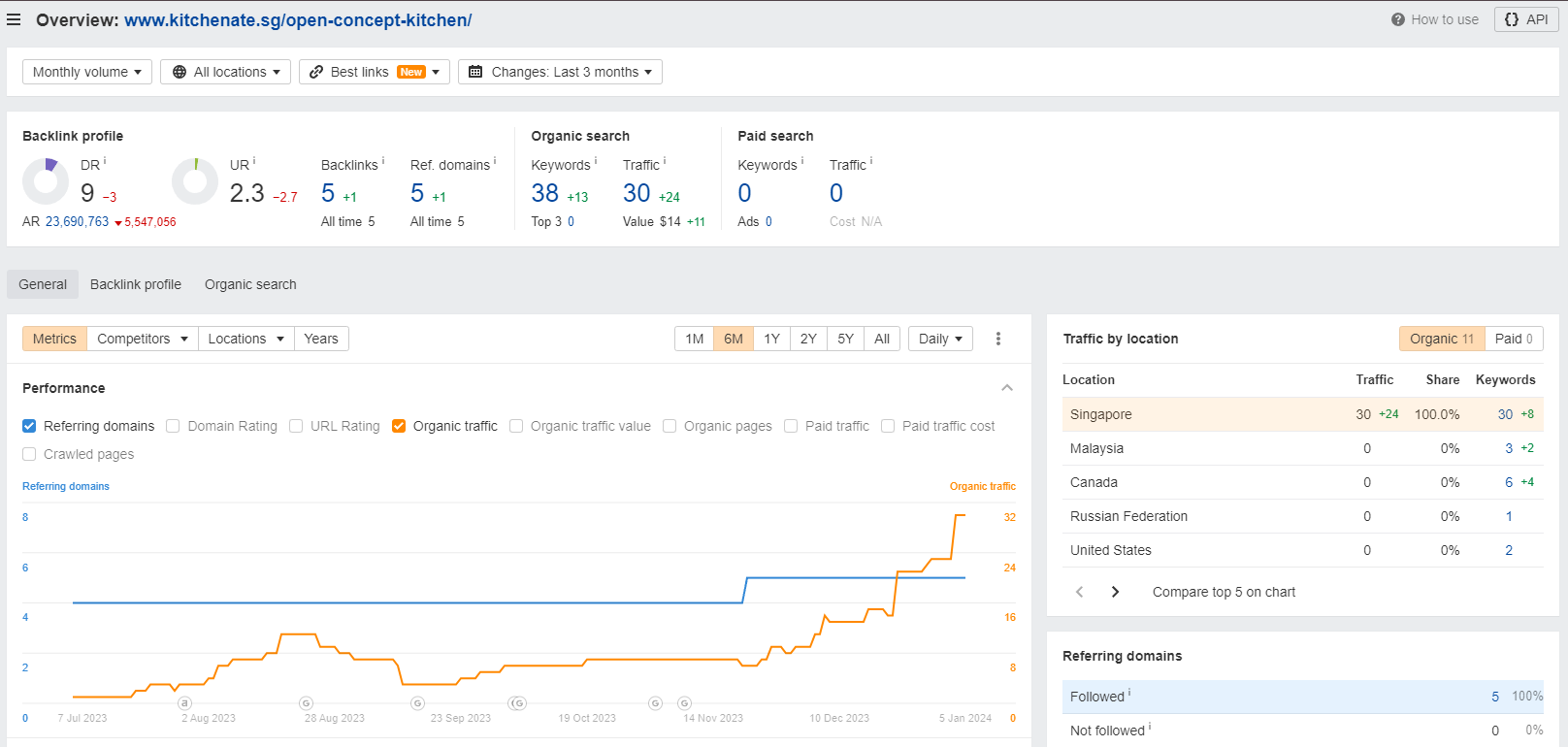Screen dimensions: 1568x747
Task: Open the Competitors dropdown
Action: (x=143, y=339)
